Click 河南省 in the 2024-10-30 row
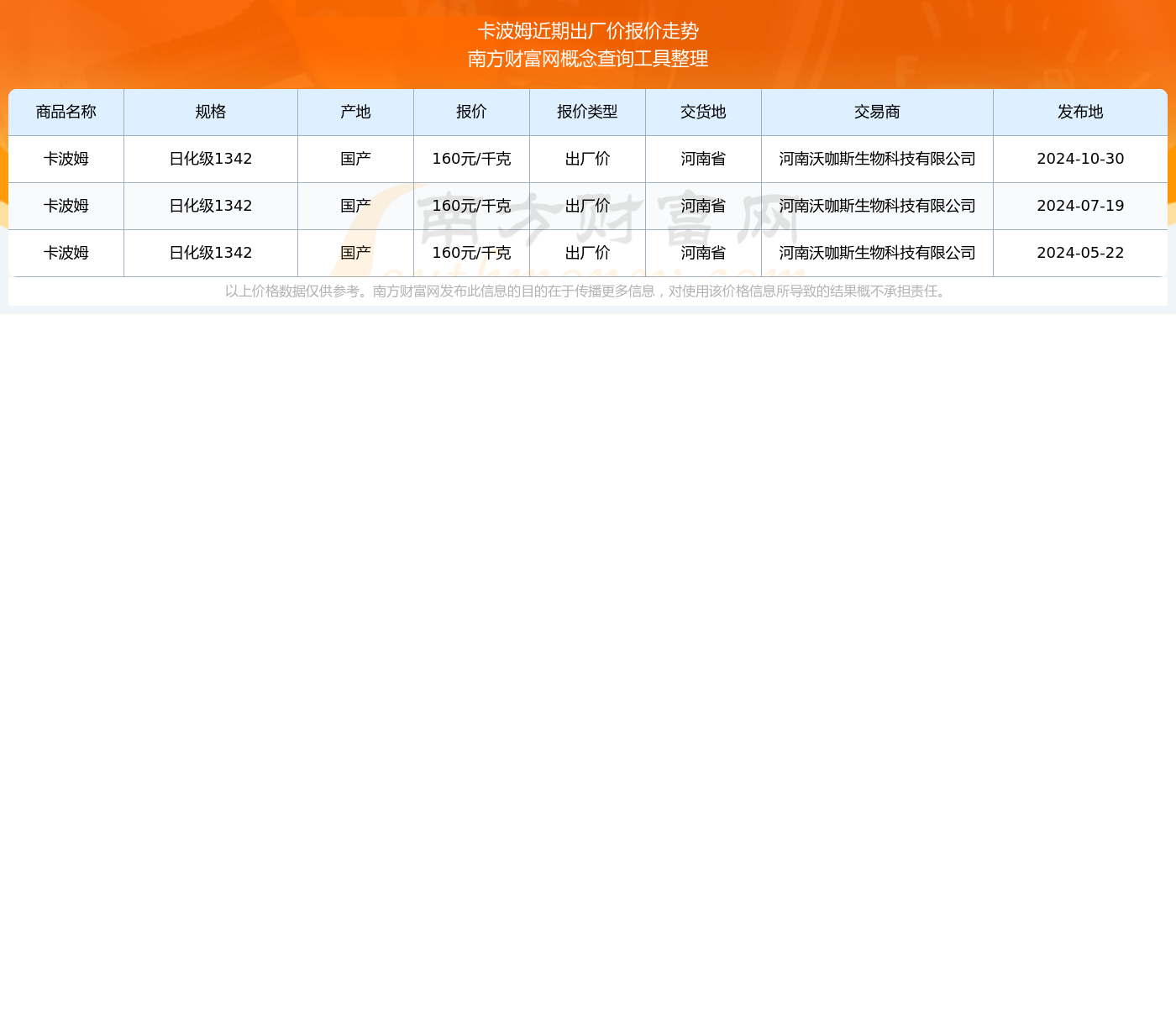This screenshot has height=1012, width=1176. (x=703, y=159)
